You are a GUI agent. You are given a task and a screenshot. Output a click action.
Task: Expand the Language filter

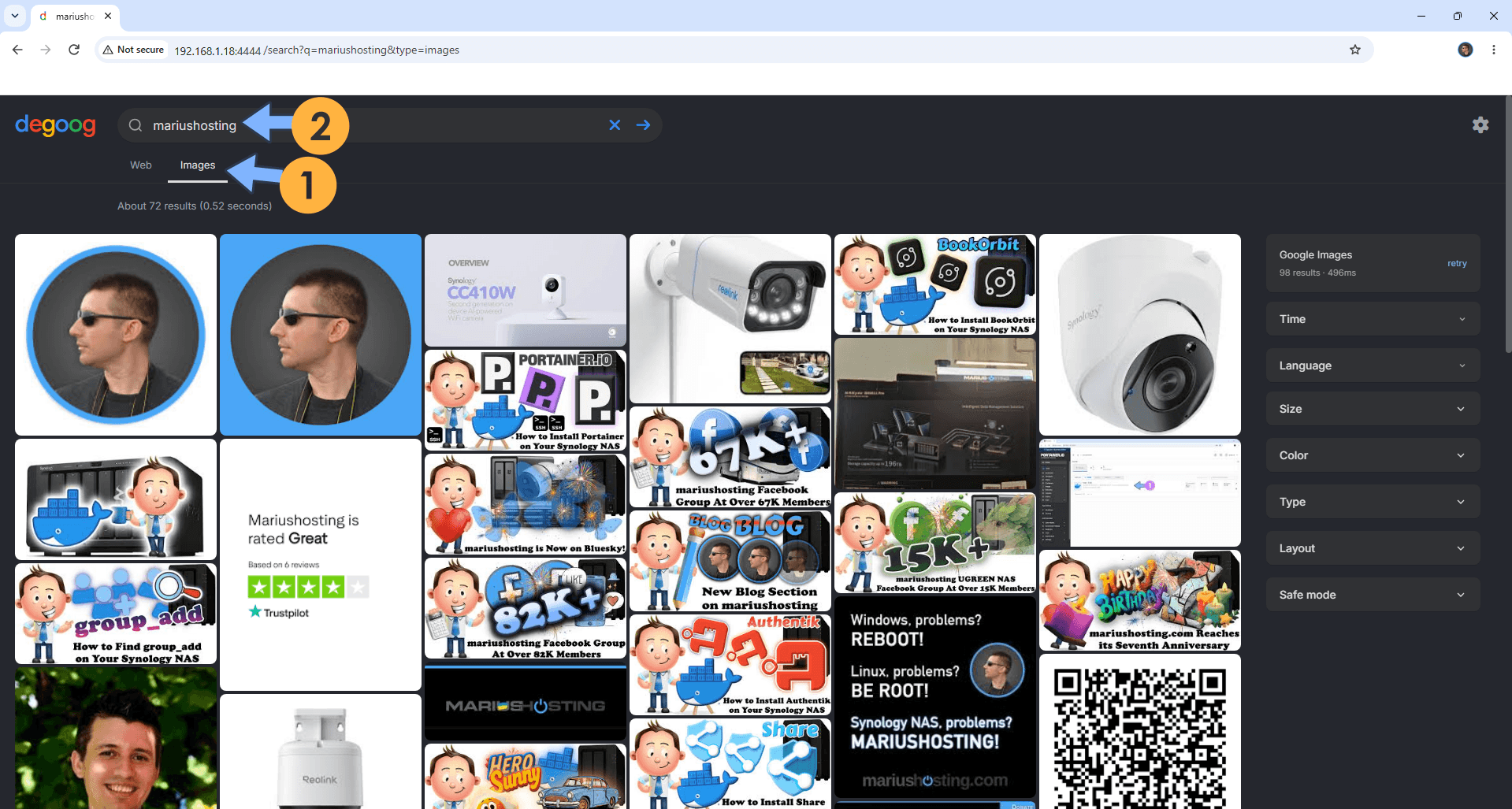[1373, 366]
